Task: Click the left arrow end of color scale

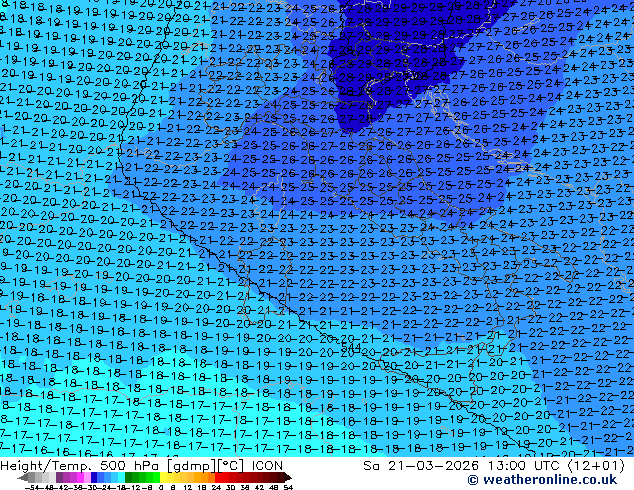Action: click(x=23, y=478)
